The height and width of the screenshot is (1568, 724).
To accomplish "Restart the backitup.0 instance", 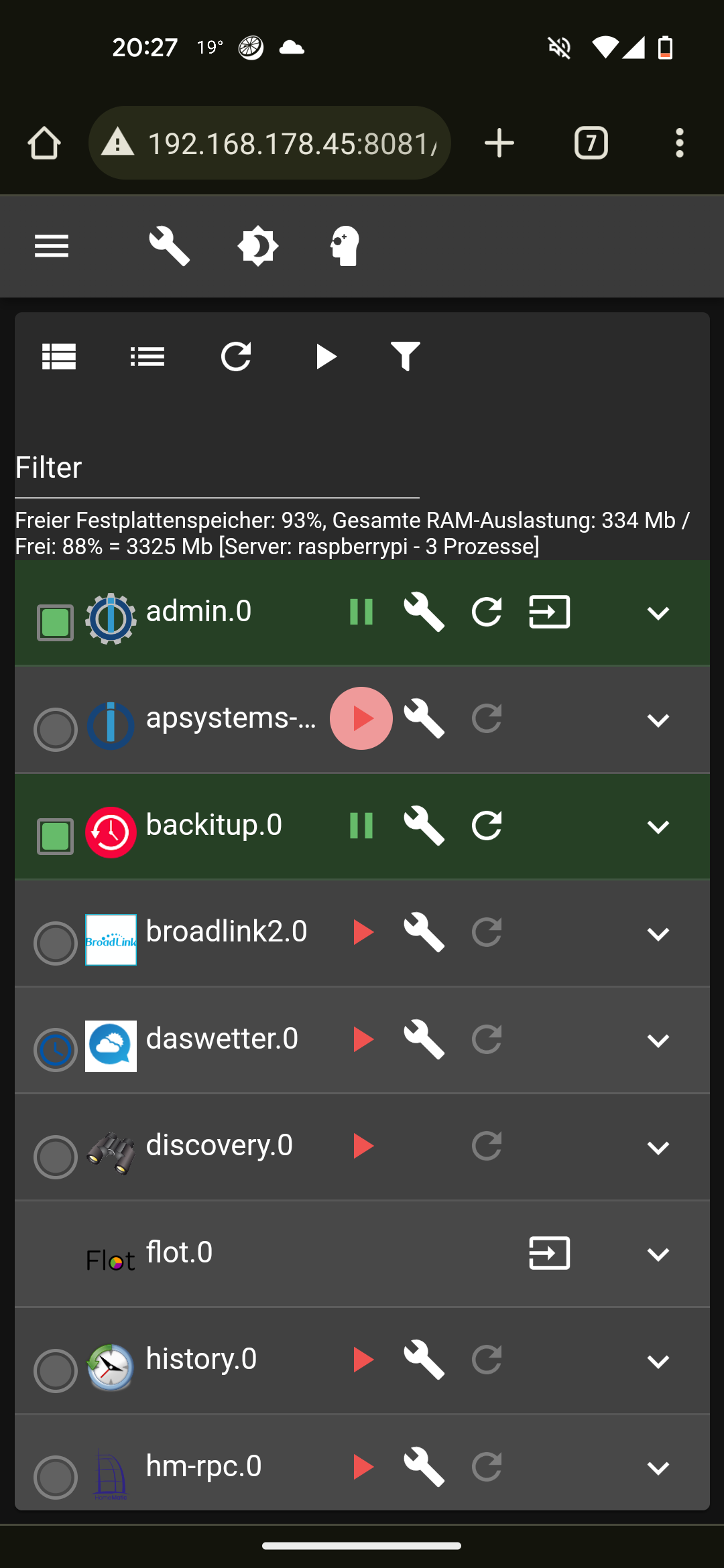I will pos(487,826).
